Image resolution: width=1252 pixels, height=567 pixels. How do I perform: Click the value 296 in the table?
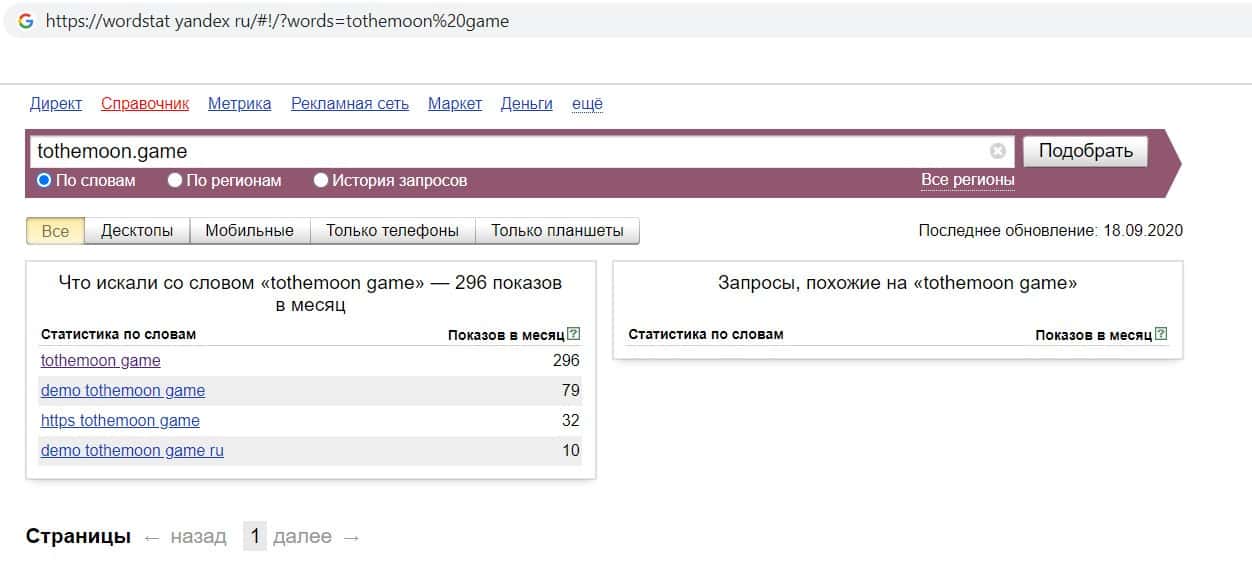point(566,361)
